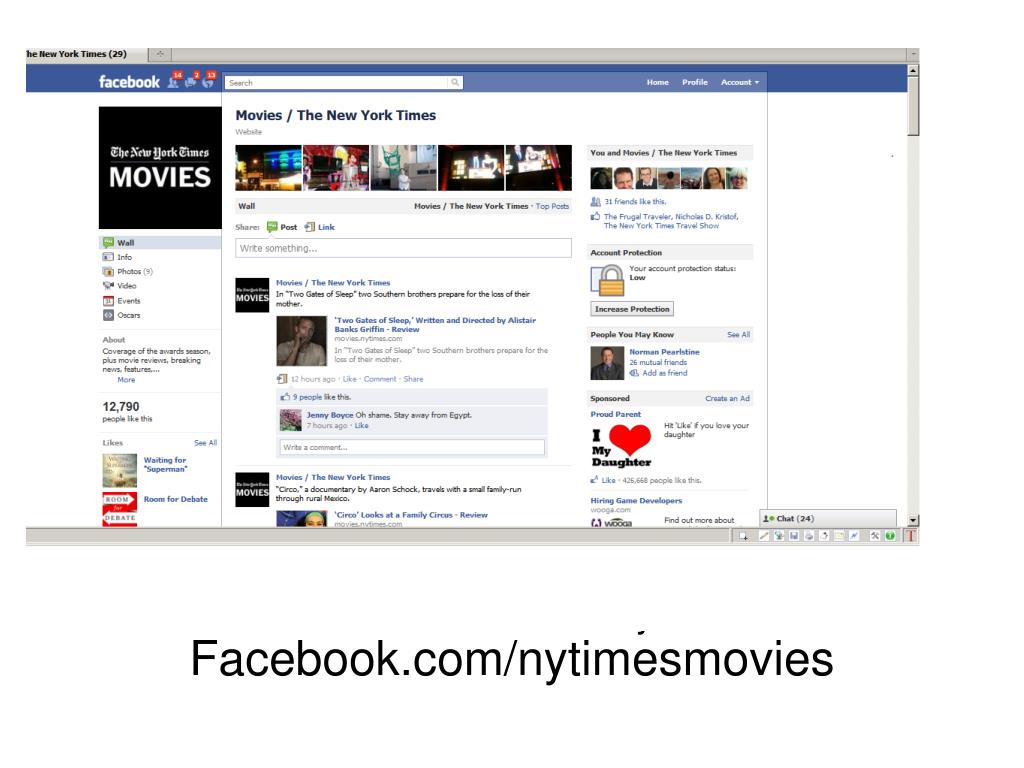The image size is (1024, 768).
Task: Click Share under Two Gates of Sleep post
Action: 413,379
